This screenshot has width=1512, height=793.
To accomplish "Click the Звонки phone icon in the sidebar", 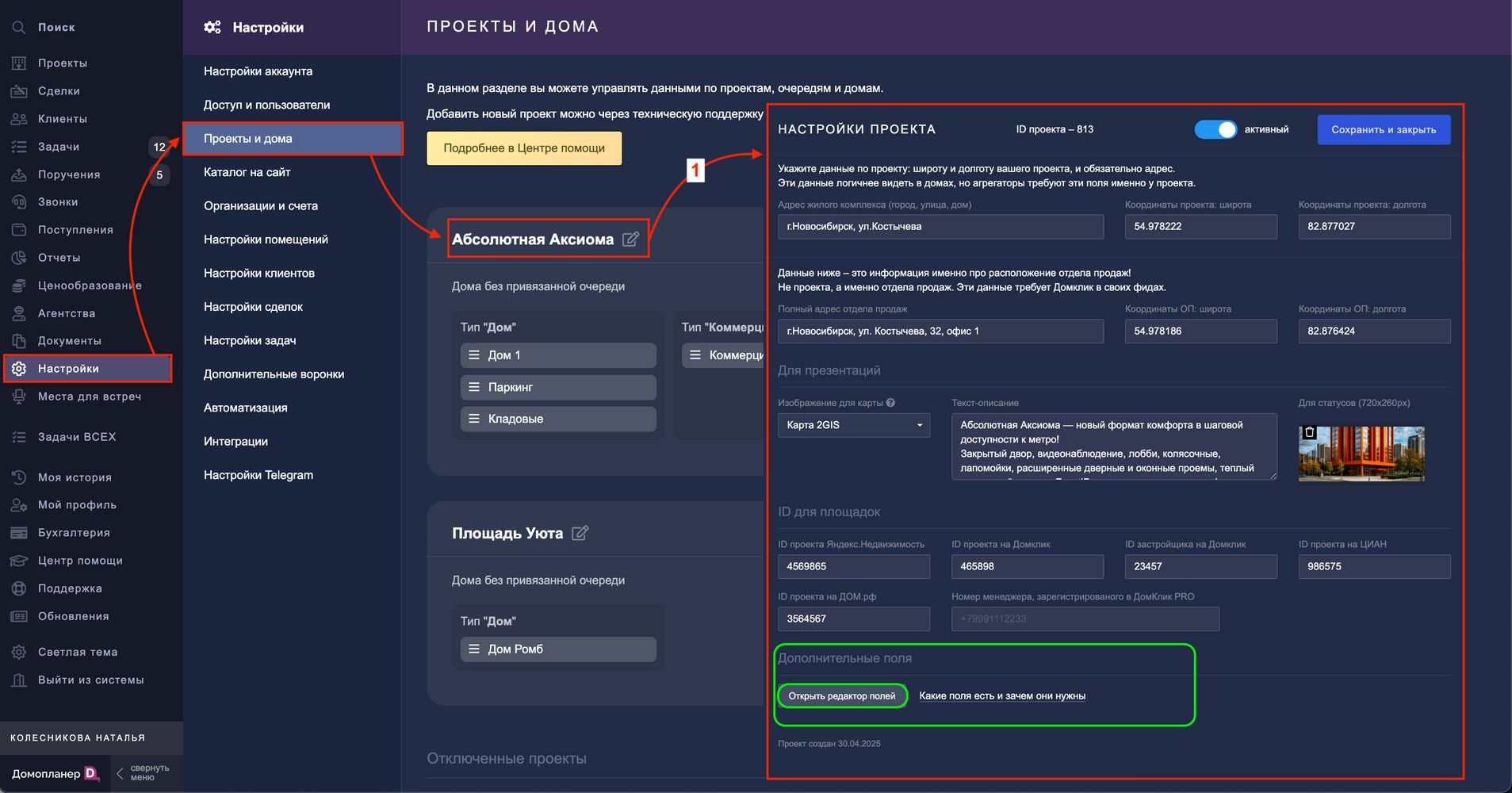I will [18, 202].
